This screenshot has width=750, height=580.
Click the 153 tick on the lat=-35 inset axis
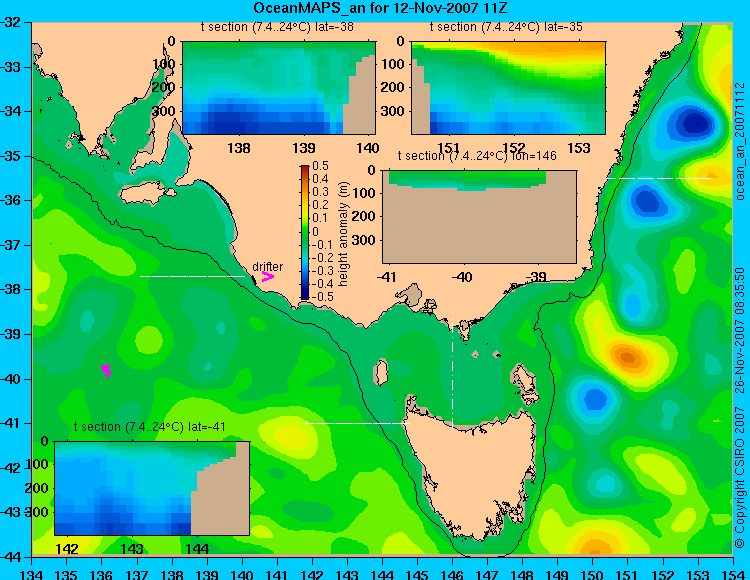(579, 148)
